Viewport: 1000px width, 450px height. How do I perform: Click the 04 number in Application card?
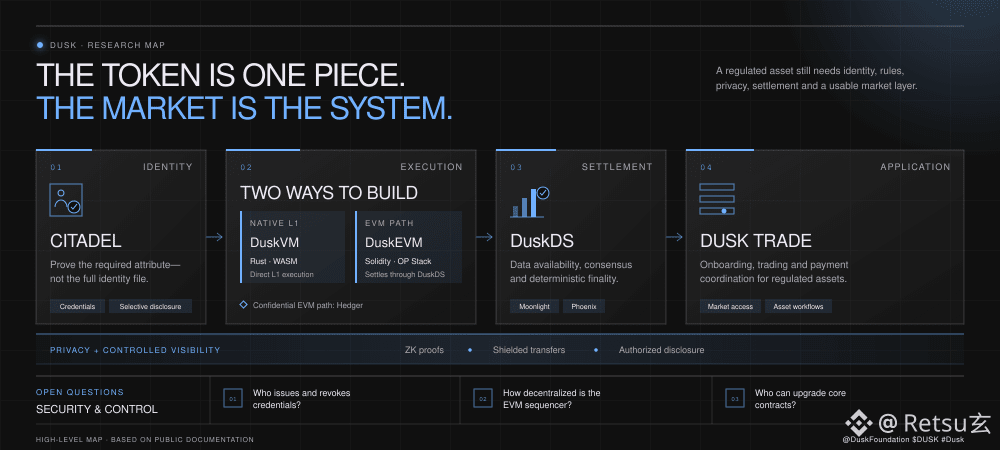(x=706, y=168)
